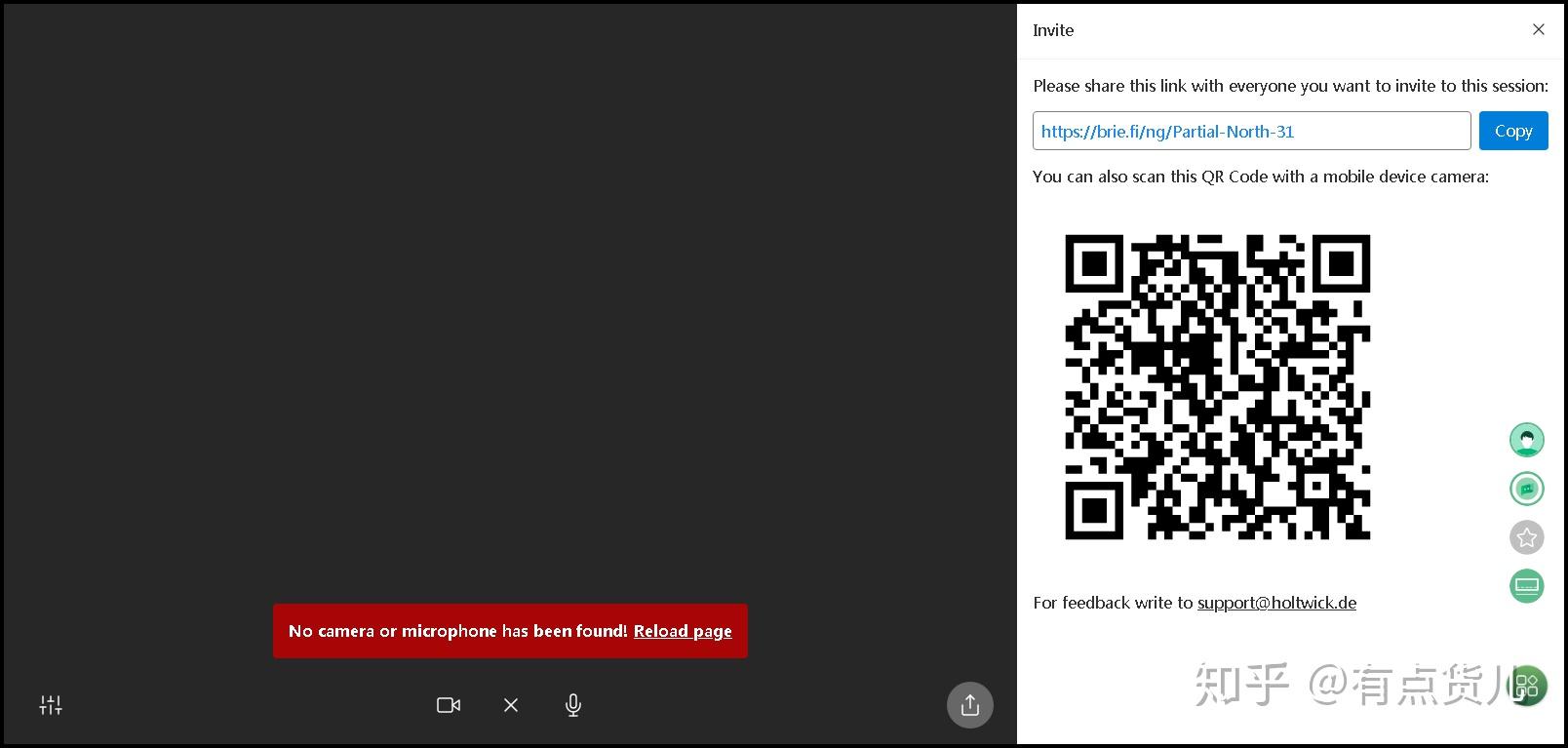This screenshot has height=748, width=1568.
Task: Click the 'Please share this link' instruction text
Action: click(1290, 86)
